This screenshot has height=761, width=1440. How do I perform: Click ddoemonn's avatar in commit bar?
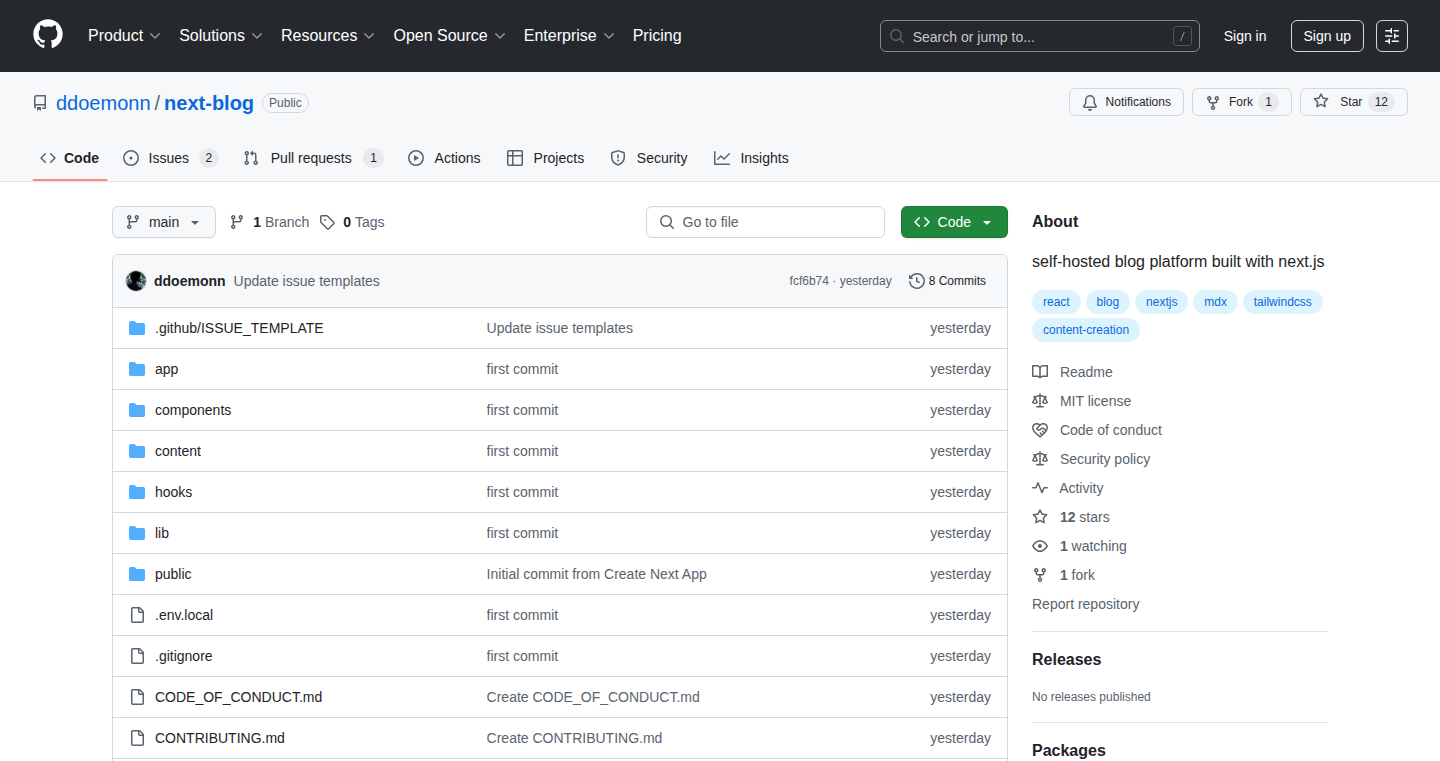point(136,281)
